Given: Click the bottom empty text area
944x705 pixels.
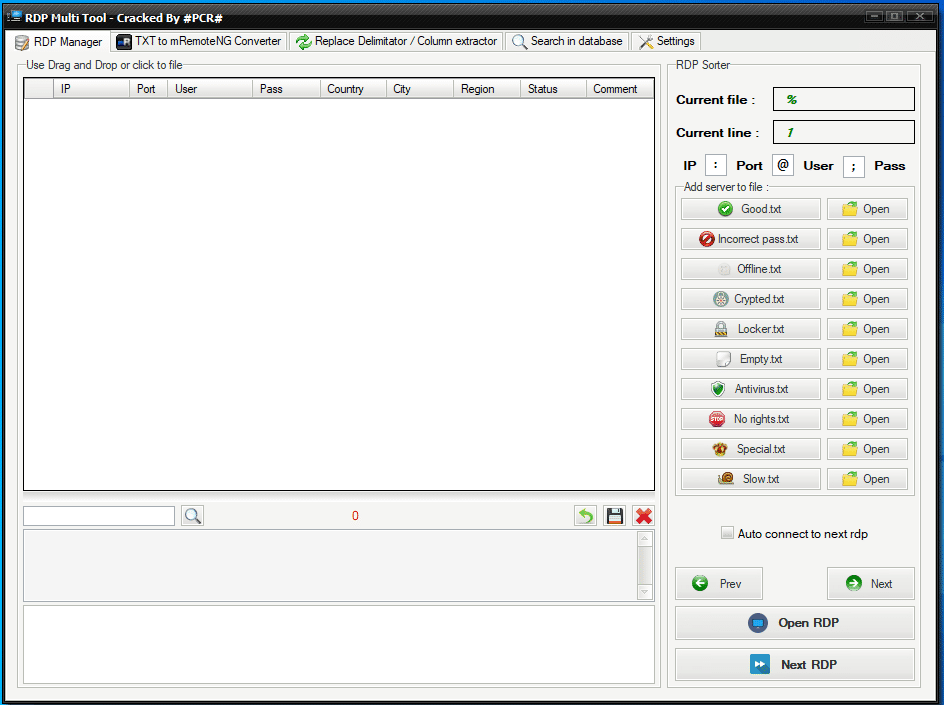Looking at the screenshot, I should tap(339, 644).
